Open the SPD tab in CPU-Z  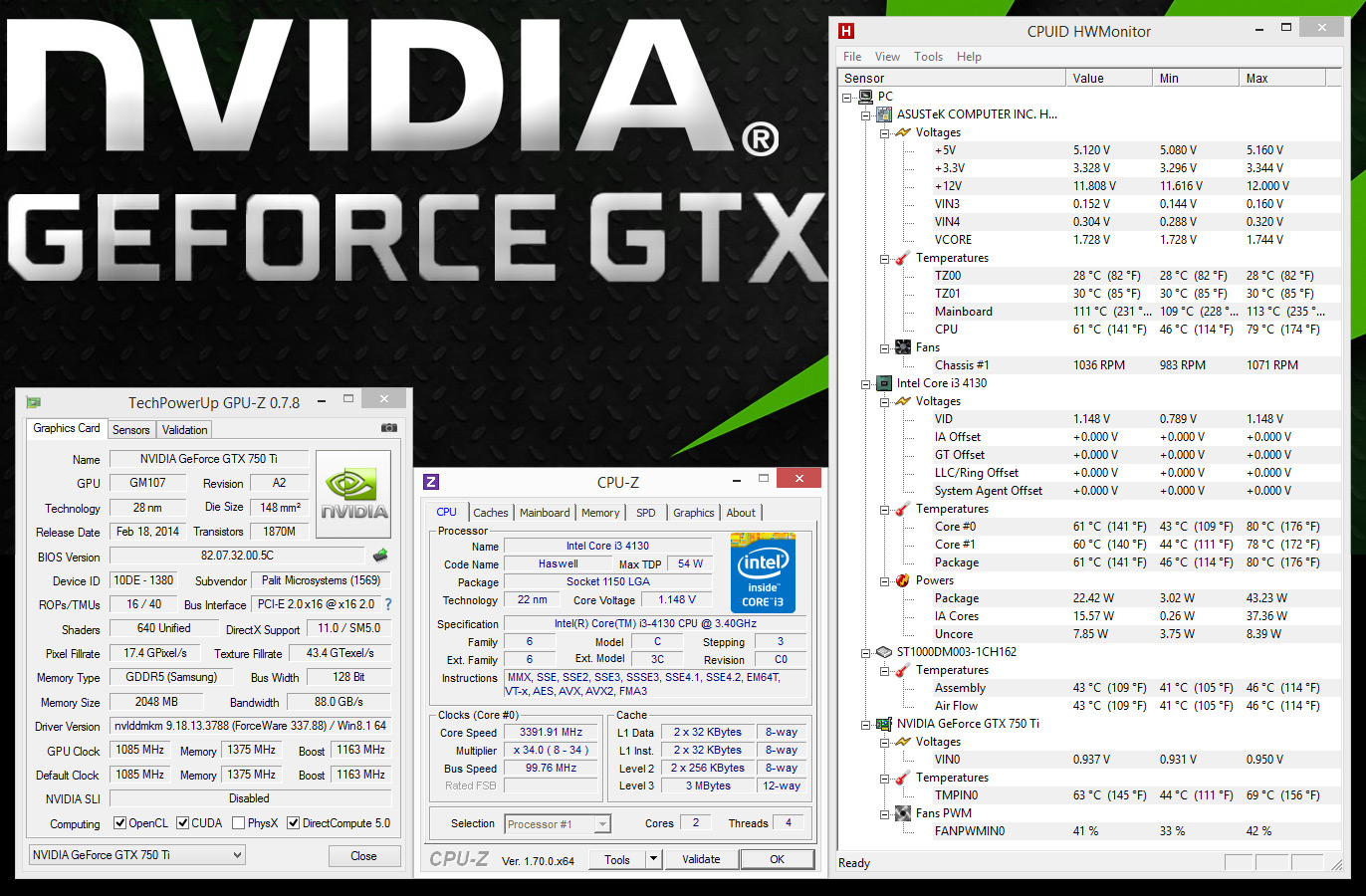[x=646, y=513]
